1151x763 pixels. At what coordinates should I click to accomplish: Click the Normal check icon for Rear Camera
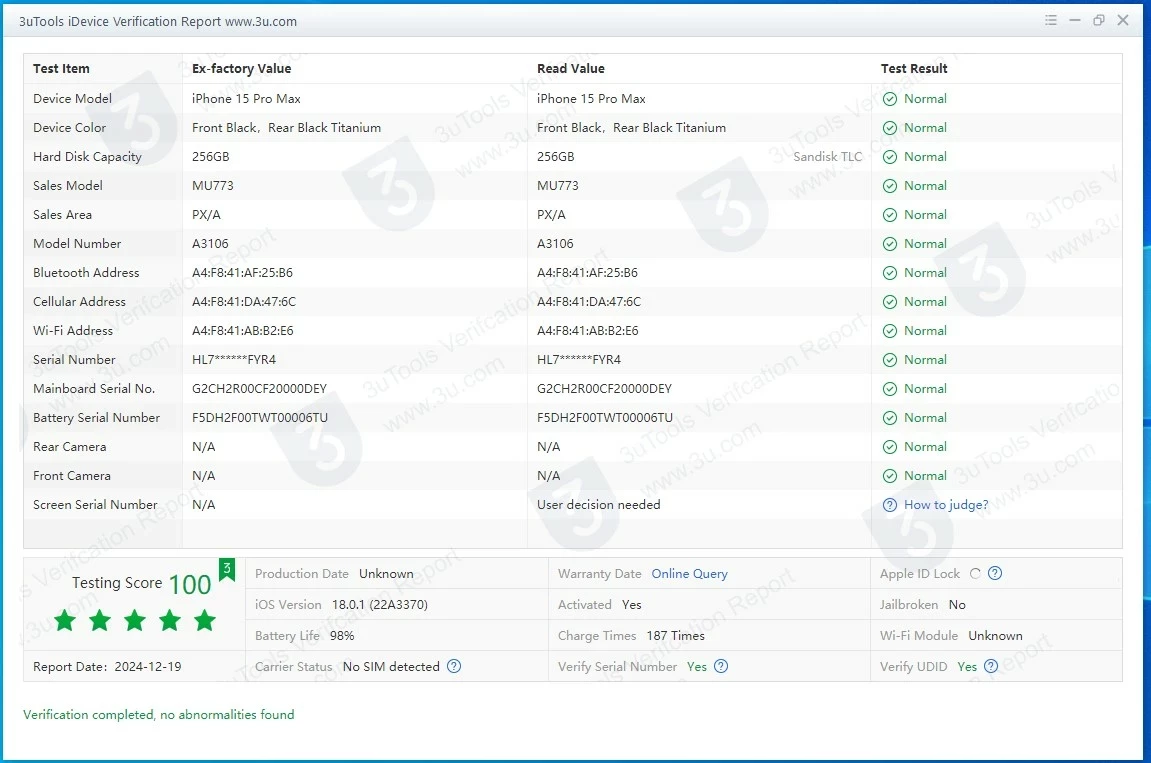tap(890, 447)
